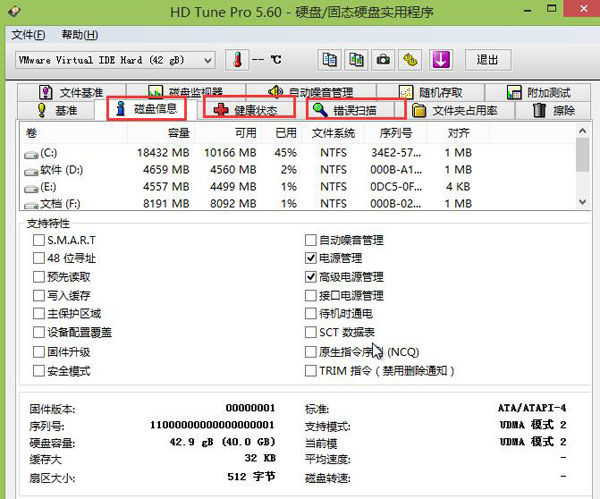
Task: Open the VMware Virtual IDE drive dropdown
Action: tap(115, 60)
